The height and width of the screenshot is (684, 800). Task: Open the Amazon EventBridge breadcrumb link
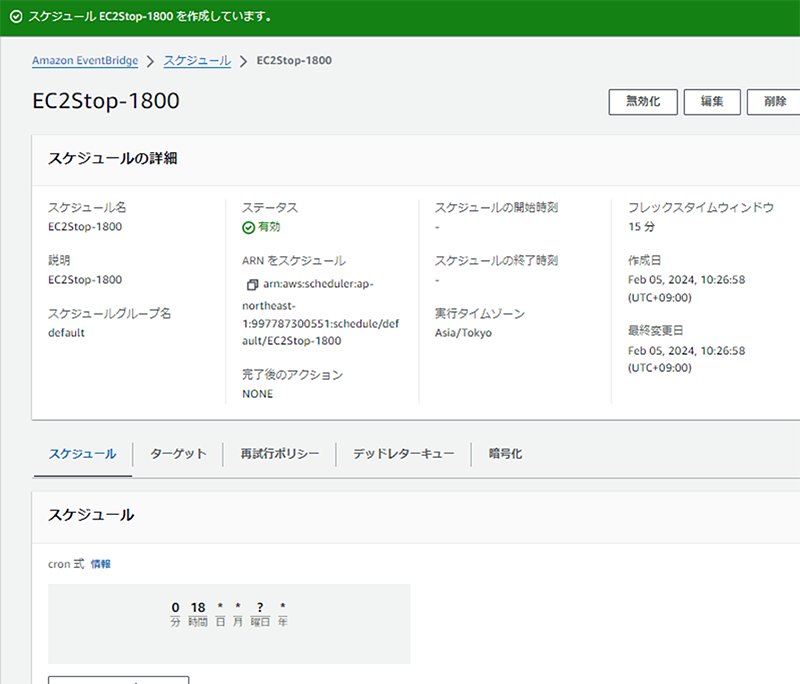click(x=84, y=61)
